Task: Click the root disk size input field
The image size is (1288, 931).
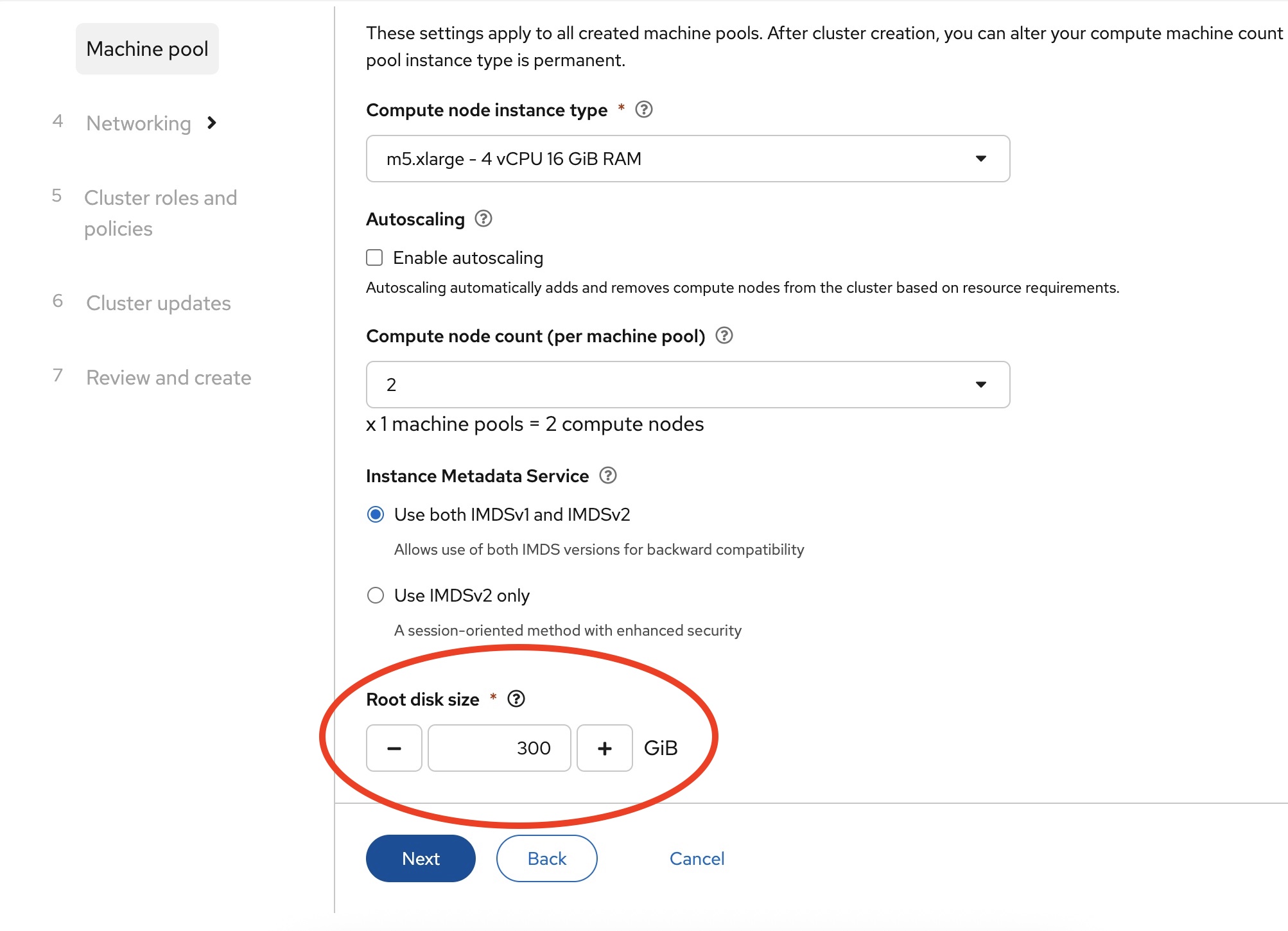Action: tap(499, 748)
